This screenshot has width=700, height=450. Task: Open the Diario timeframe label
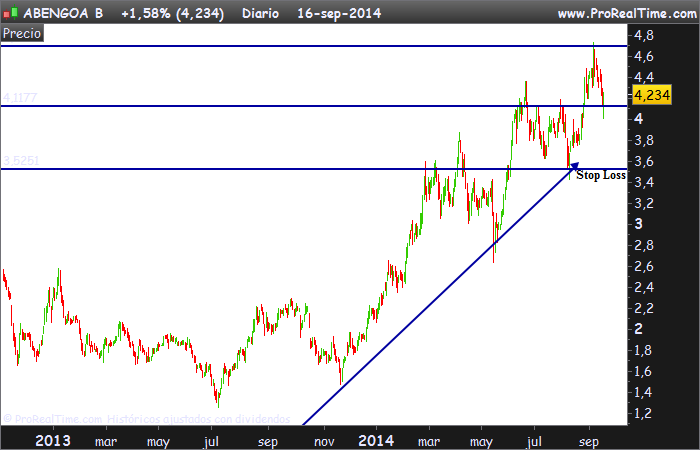(260, 13)
